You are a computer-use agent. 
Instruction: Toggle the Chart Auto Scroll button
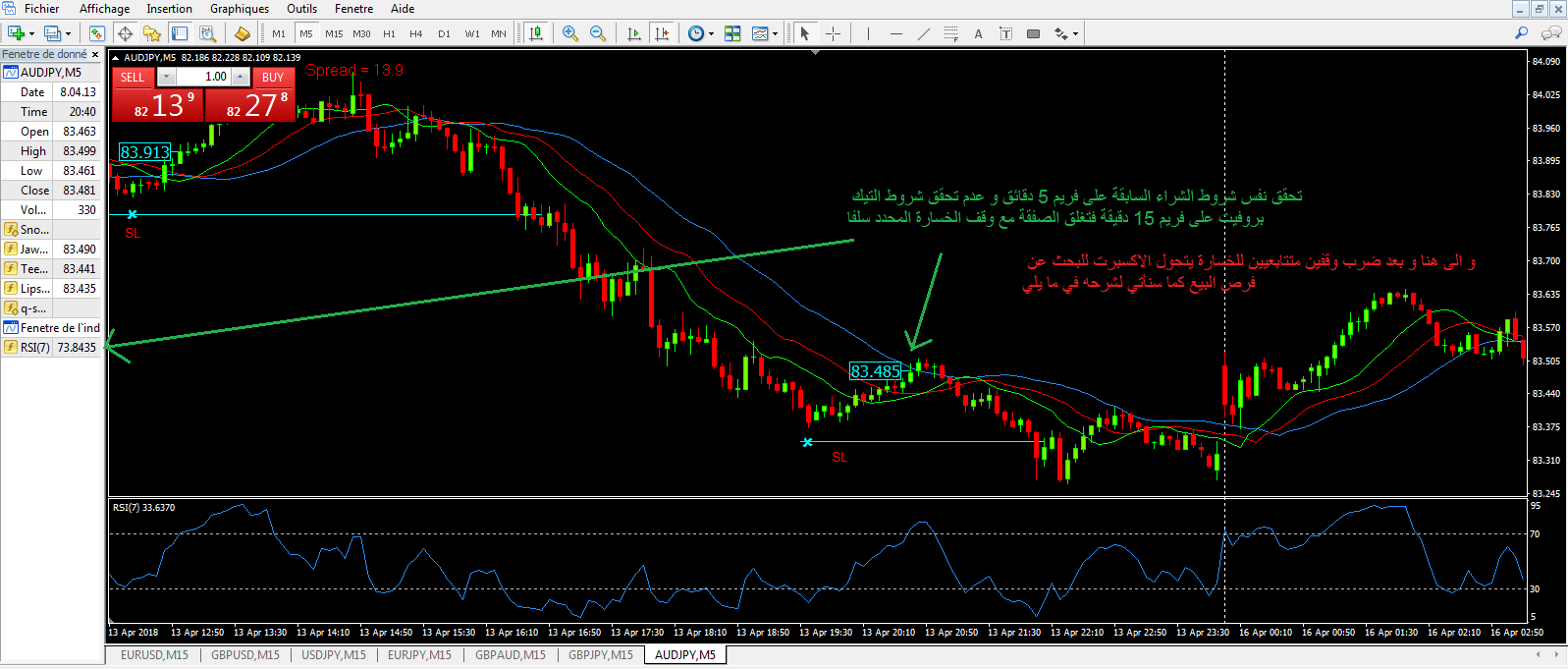click(x=634, y=33)
